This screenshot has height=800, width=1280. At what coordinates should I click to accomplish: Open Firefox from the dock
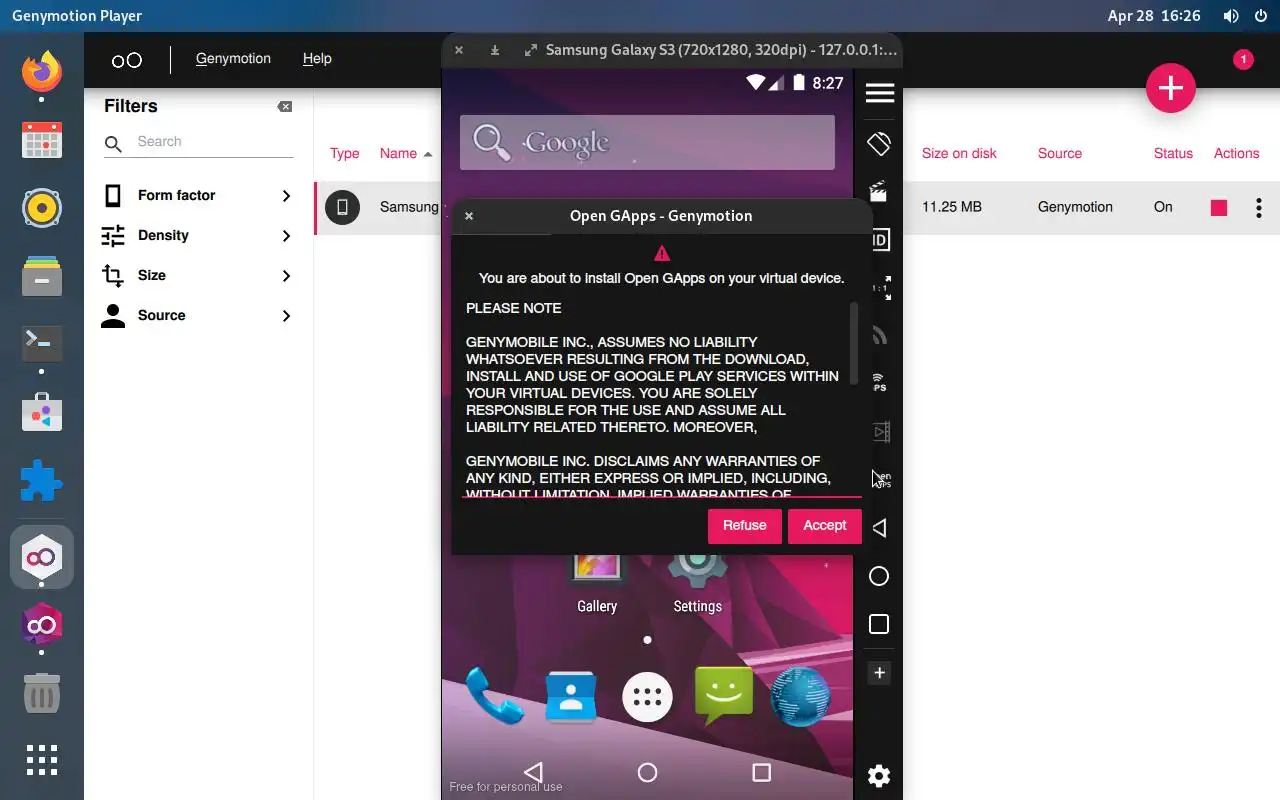point(42,72)
